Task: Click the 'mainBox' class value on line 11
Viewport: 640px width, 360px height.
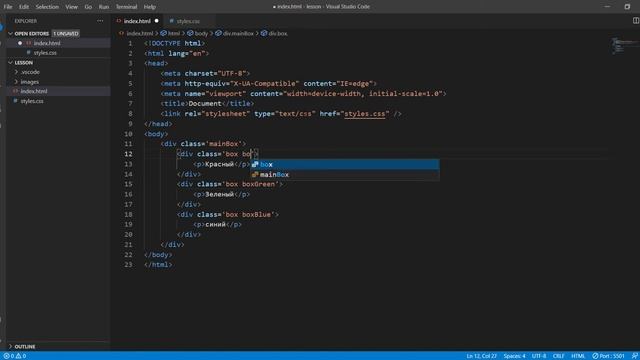Action: pyautogui.click(x=223, y=144)
